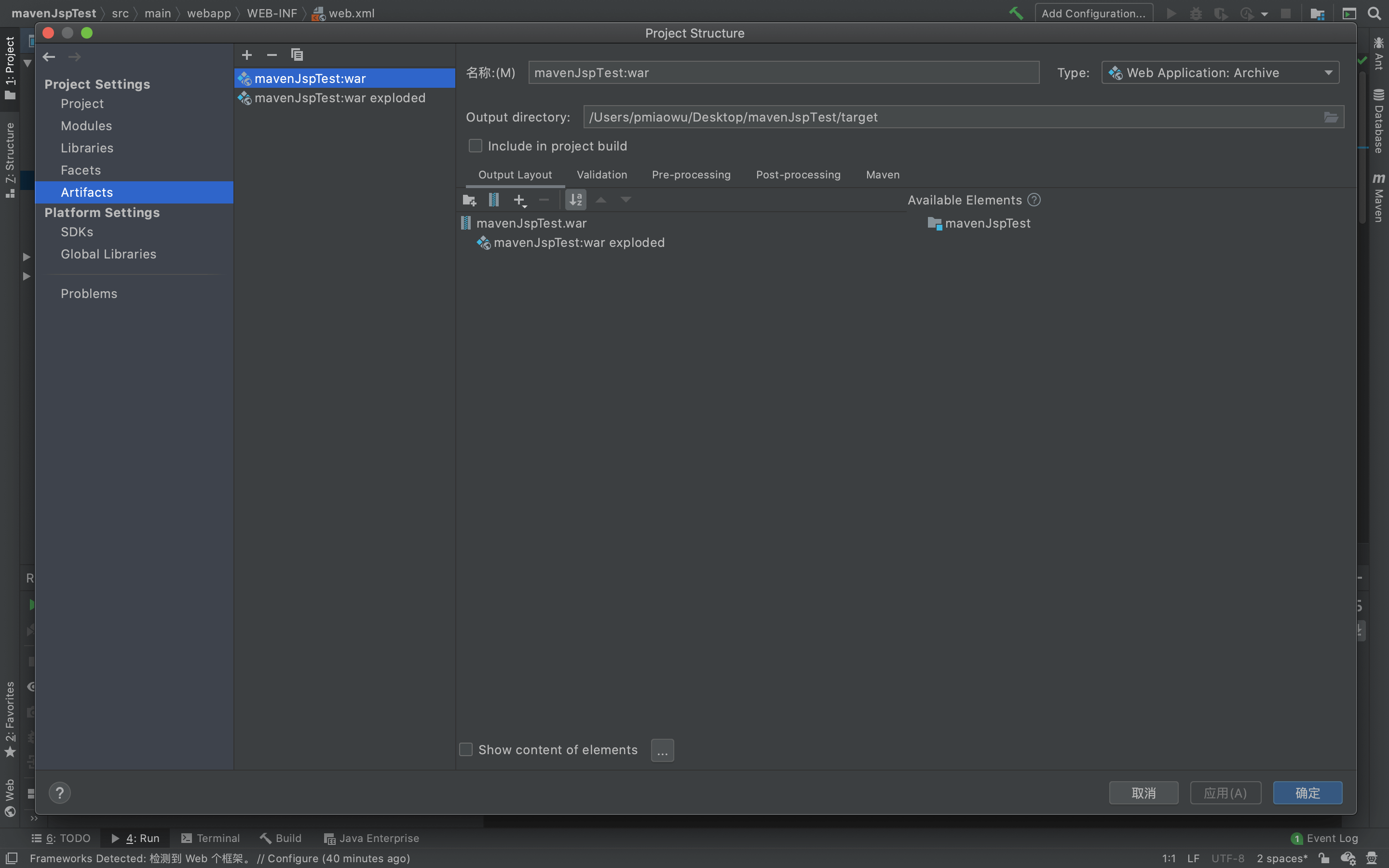This screenshot has width=1389, height=868.
Task: Click the Output directory path field
Action: (953, 117)
